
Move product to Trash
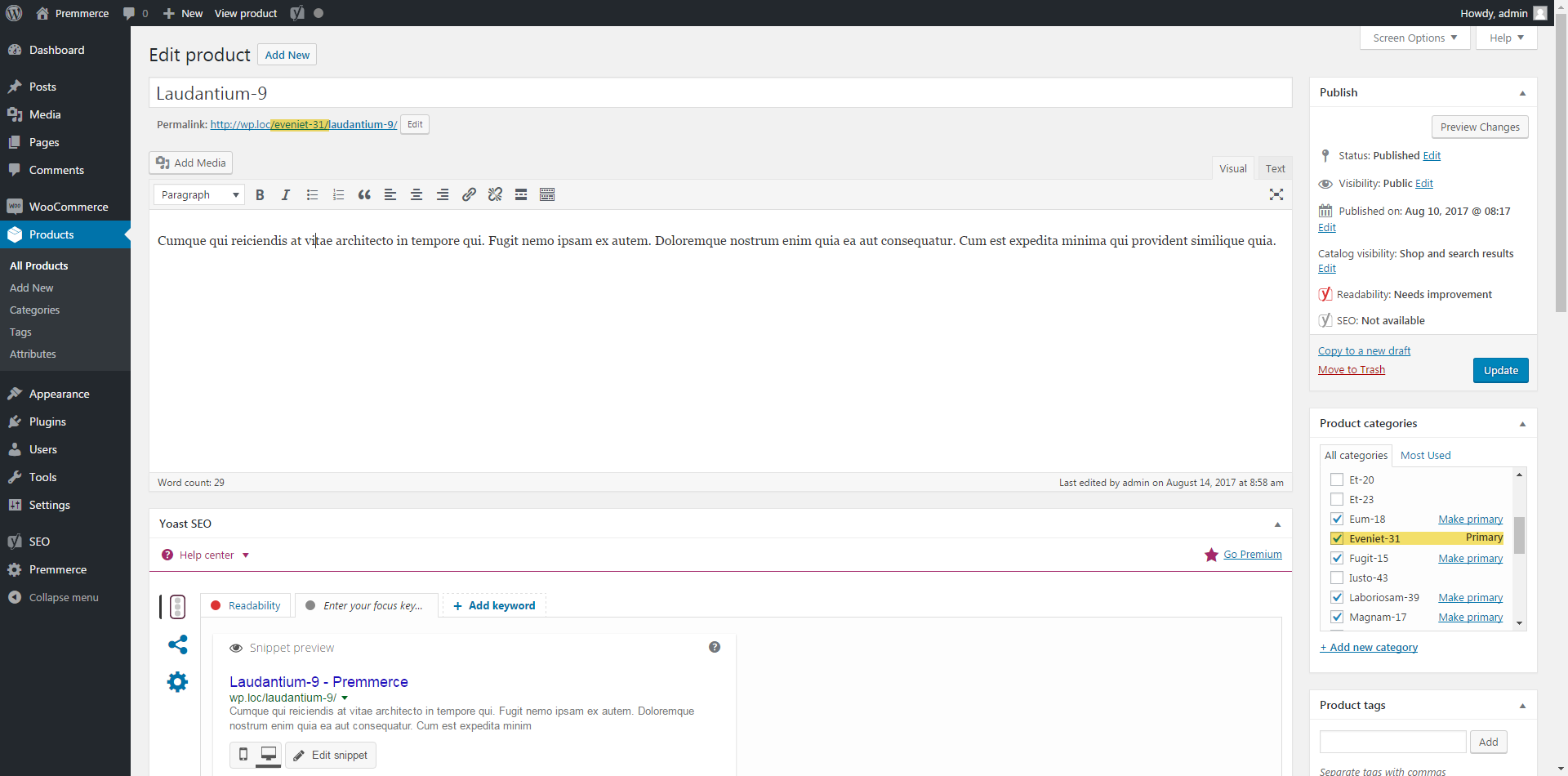(1351, 369)
